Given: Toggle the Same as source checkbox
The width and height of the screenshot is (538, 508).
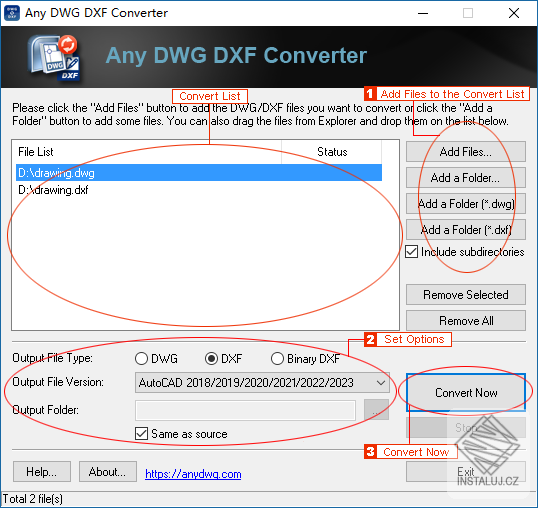Looking at the screenshot, I should point(141,434).
